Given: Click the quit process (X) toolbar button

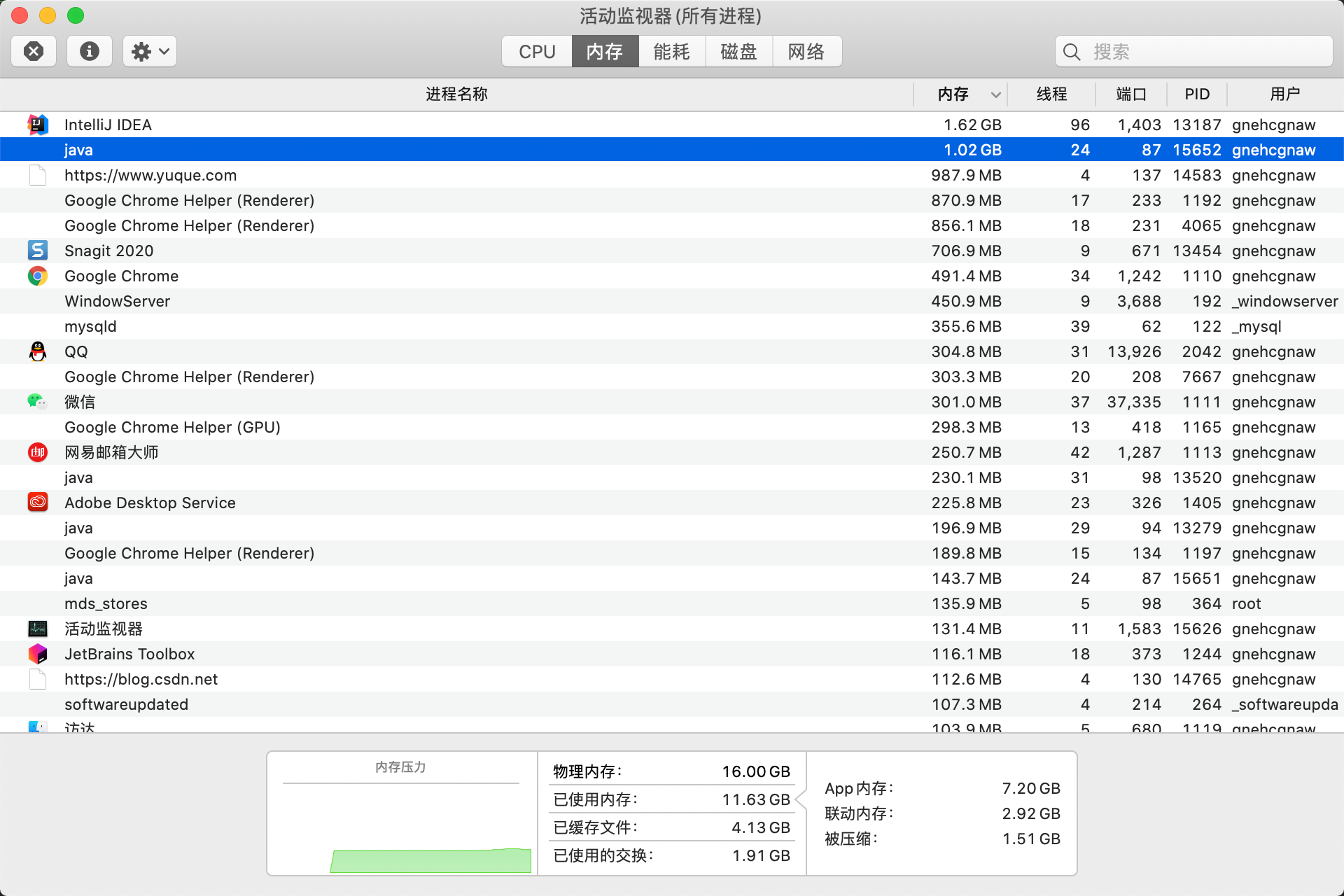Looking at the screenshot, I should (x=34, y=51).
